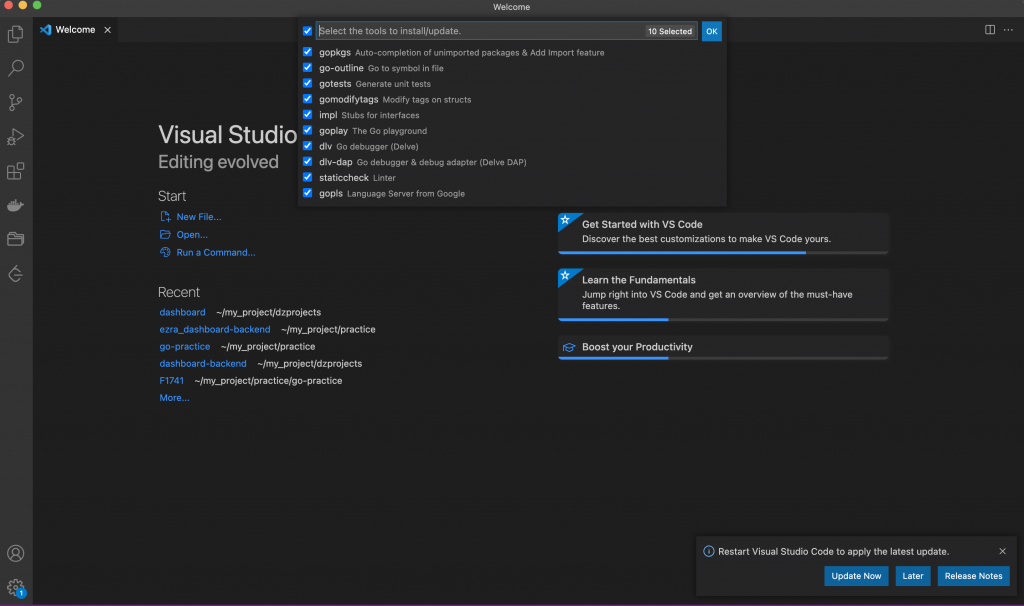The width and height of the screenshot is (1024, 606).
Task: Open the Source Control view
Action: pos(16,103)
